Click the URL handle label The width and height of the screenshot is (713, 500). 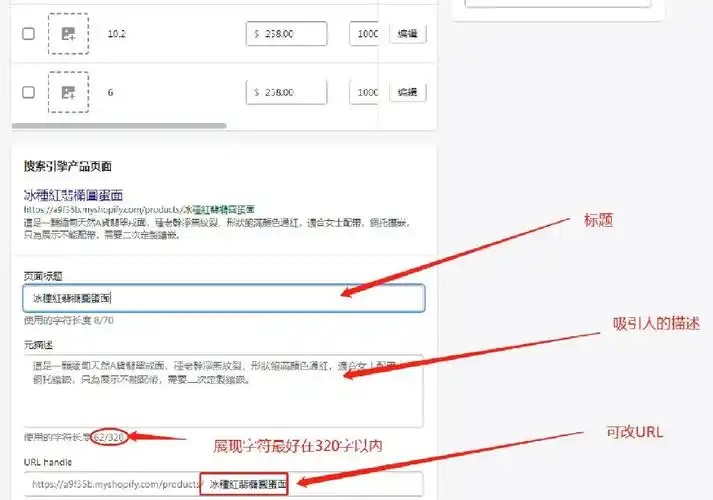48,462
